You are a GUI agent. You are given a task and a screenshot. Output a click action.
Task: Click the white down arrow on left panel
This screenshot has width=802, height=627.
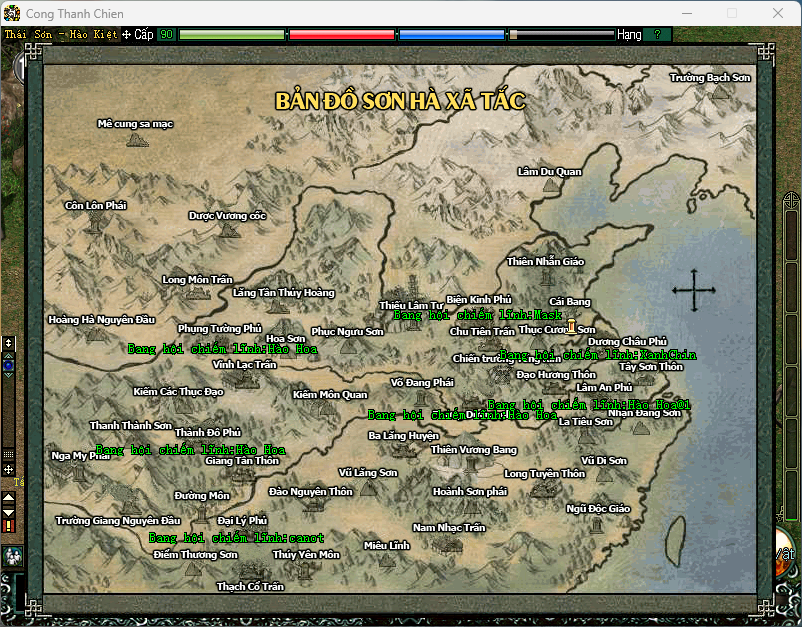(x=9, y=512)
